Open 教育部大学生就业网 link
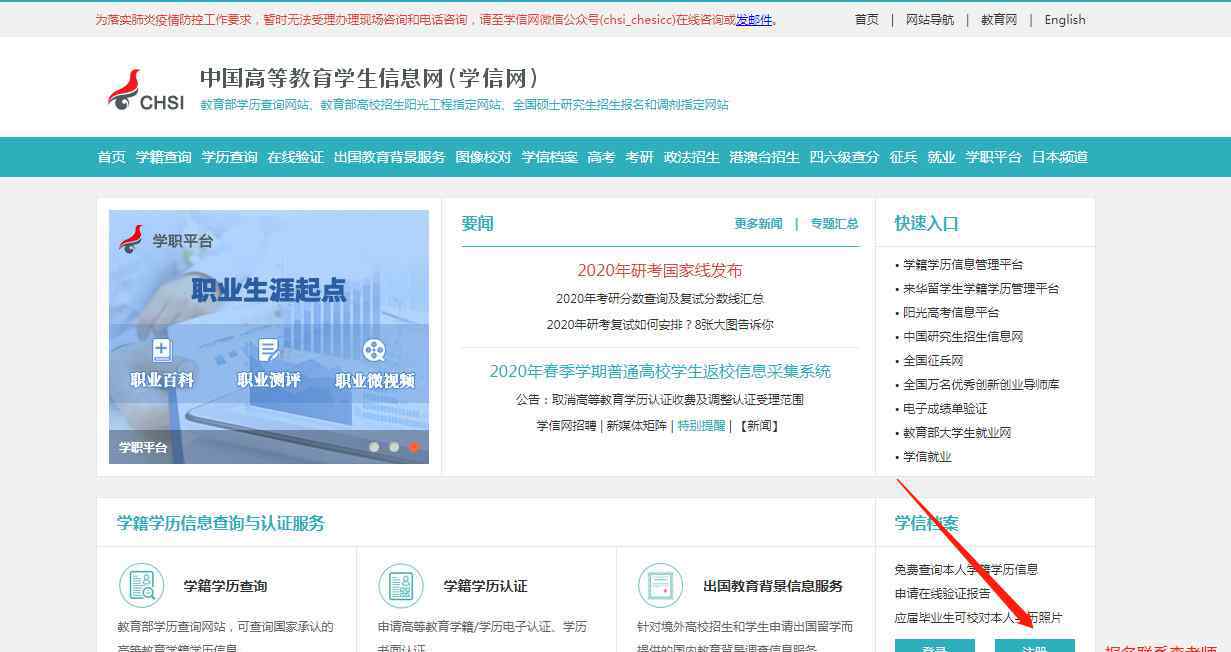 point(957,433)
